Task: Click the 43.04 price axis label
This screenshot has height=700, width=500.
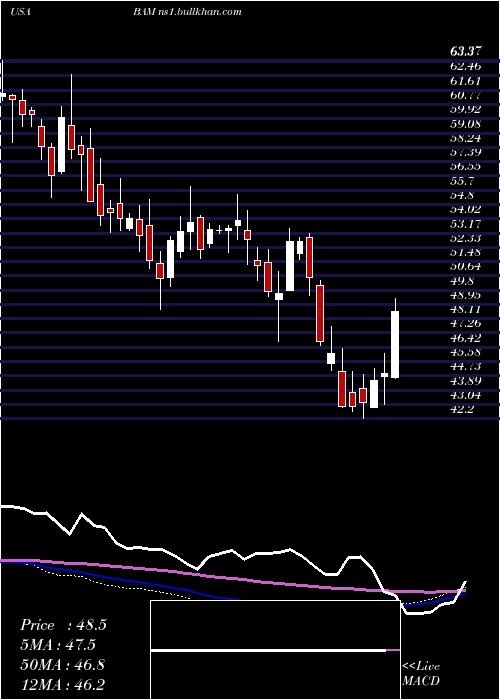Action: 465,395
